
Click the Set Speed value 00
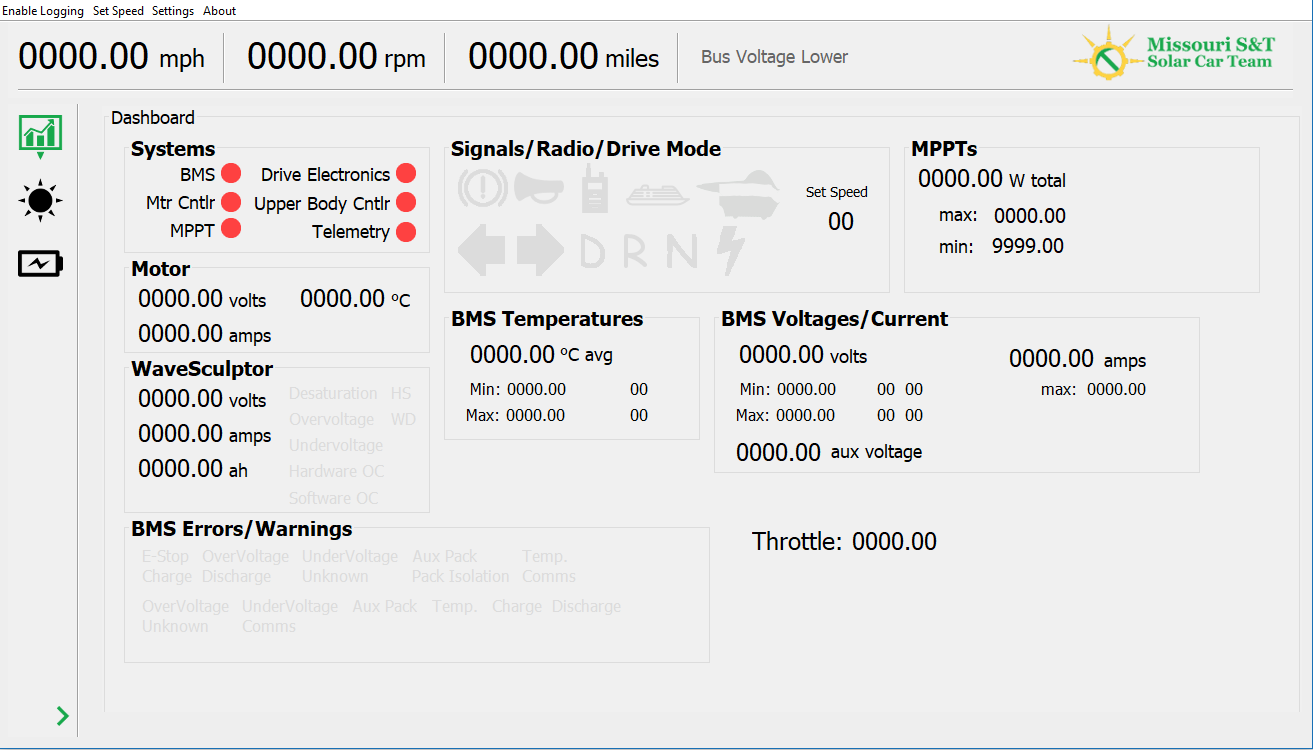841,222
